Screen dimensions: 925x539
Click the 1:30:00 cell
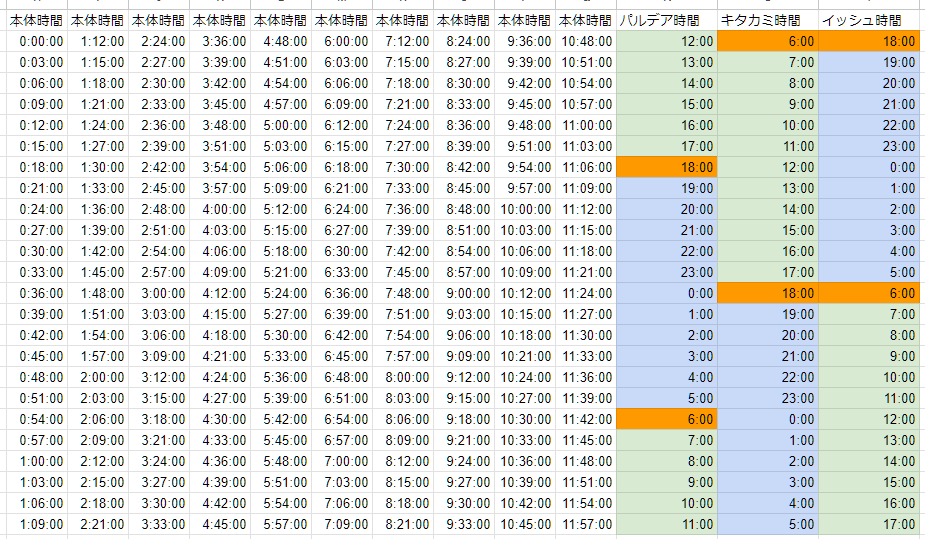click(x=98, y=167)
